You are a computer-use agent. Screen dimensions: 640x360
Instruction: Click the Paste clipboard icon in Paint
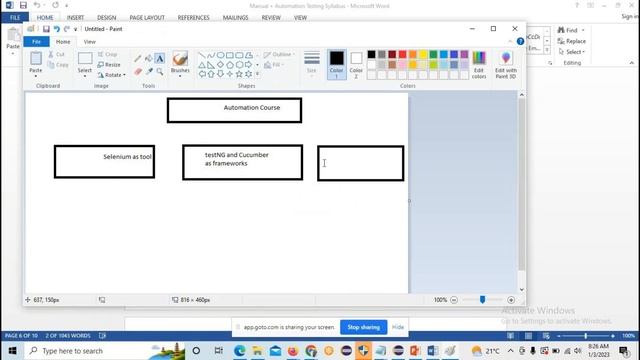point(36,58)
